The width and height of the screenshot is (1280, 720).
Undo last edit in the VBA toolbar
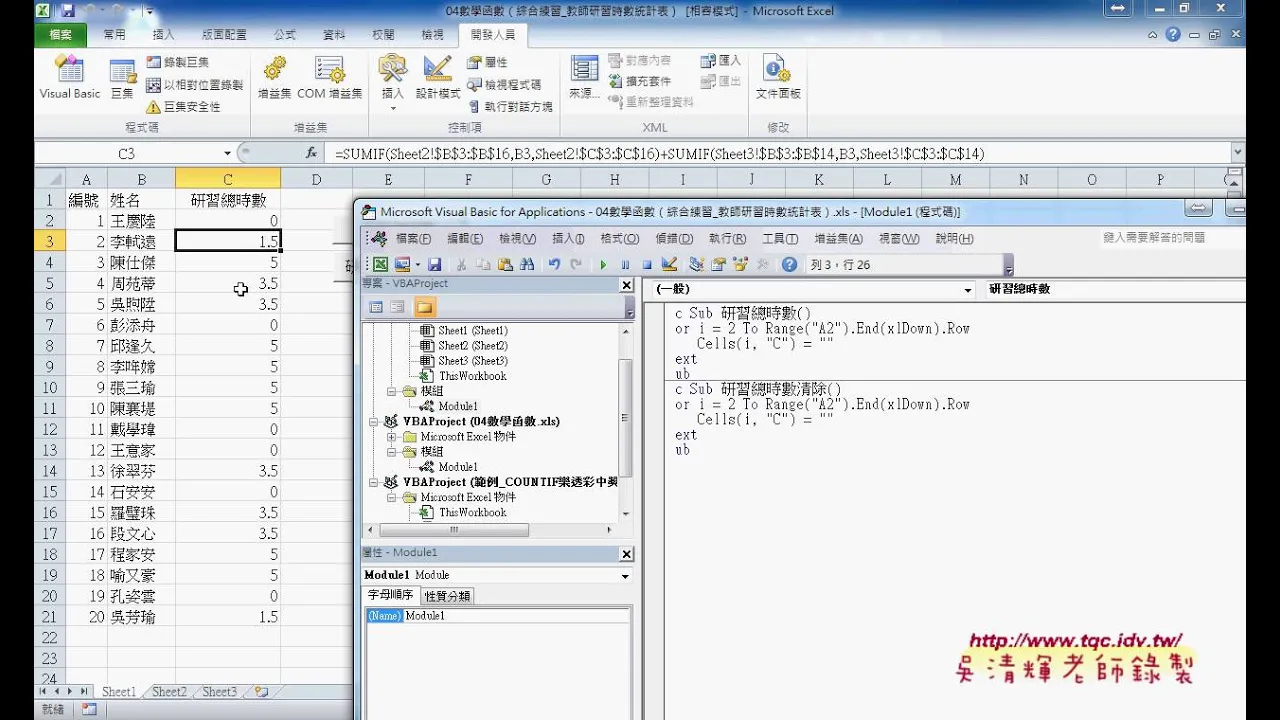(554, 265)
